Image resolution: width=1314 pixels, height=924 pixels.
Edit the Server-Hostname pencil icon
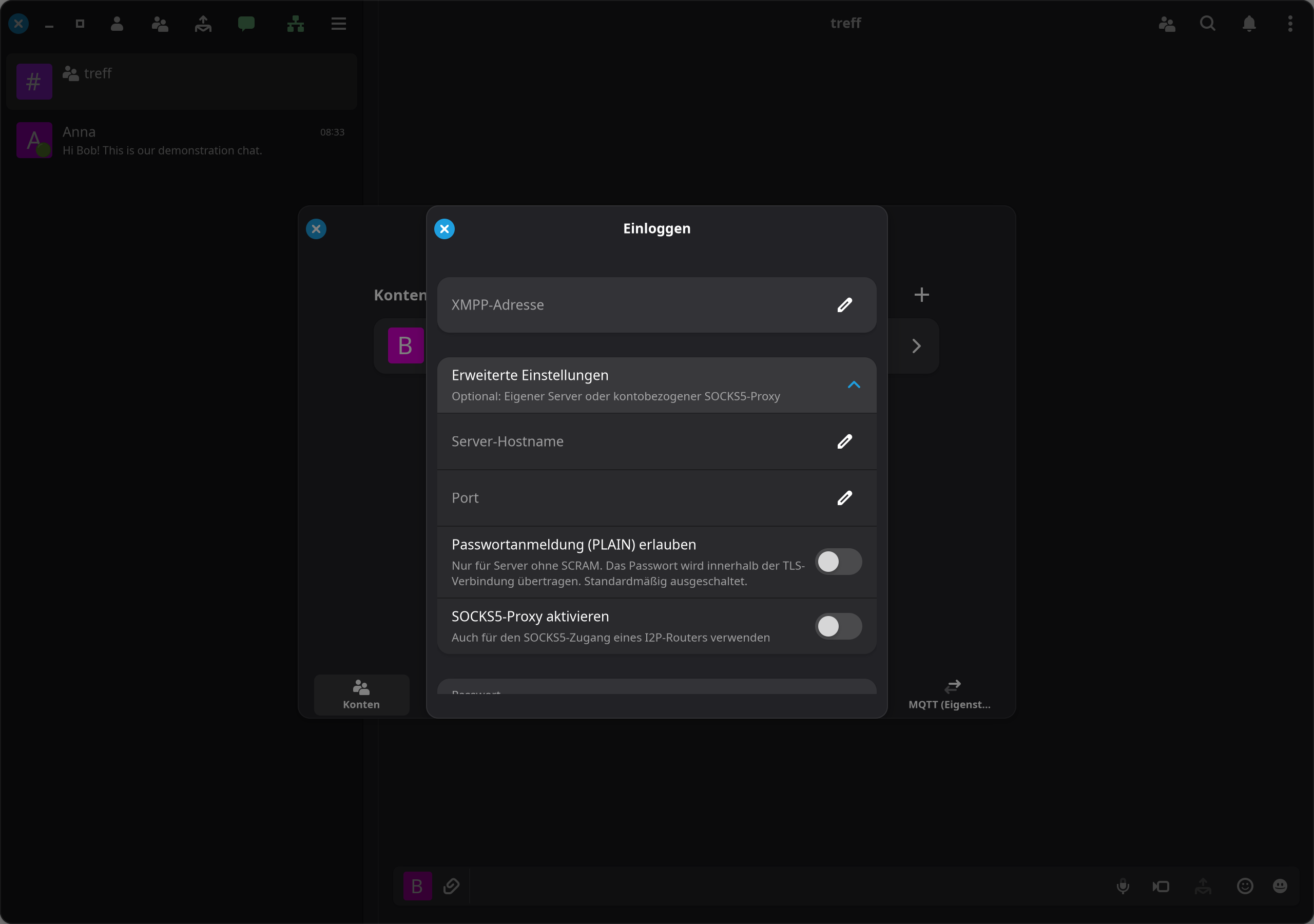844,441
